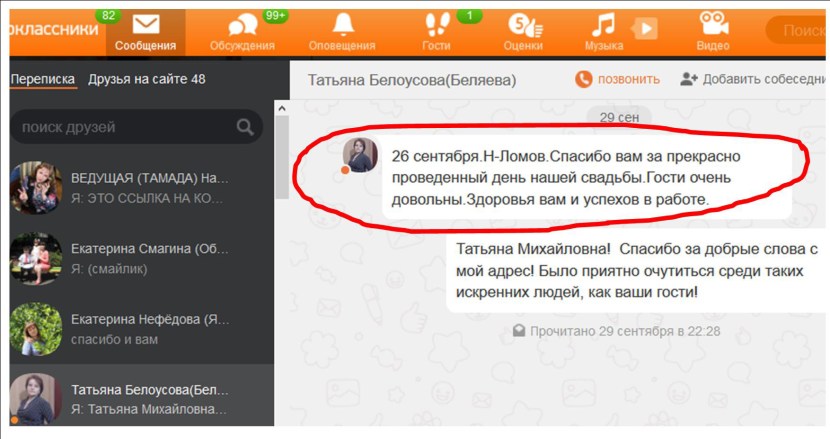Open the Оповещения bell icon
Screen dimensions: 830x439
(x=342, y=24)
